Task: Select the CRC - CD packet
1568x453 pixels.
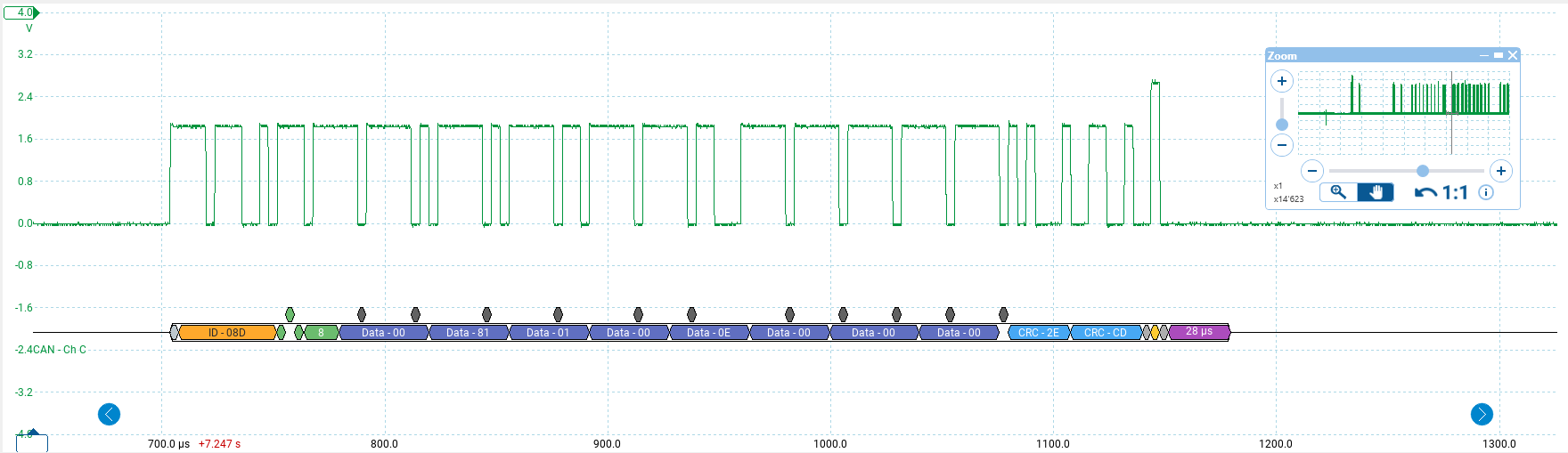Action: click(1106, 333)
